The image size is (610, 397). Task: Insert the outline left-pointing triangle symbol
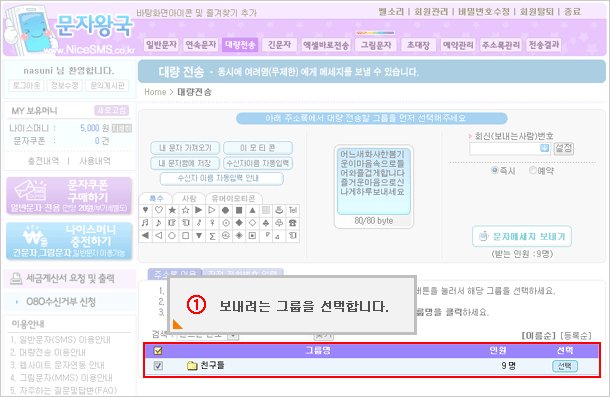click(159, 235)
